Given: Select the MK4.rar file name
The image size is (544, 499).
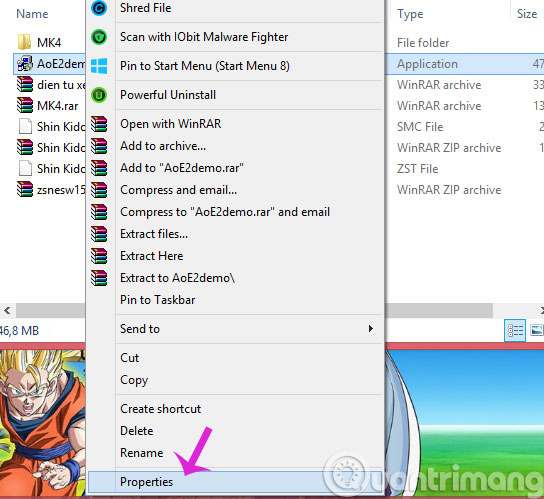Looking at the screenshot, I should coord(58,106).
